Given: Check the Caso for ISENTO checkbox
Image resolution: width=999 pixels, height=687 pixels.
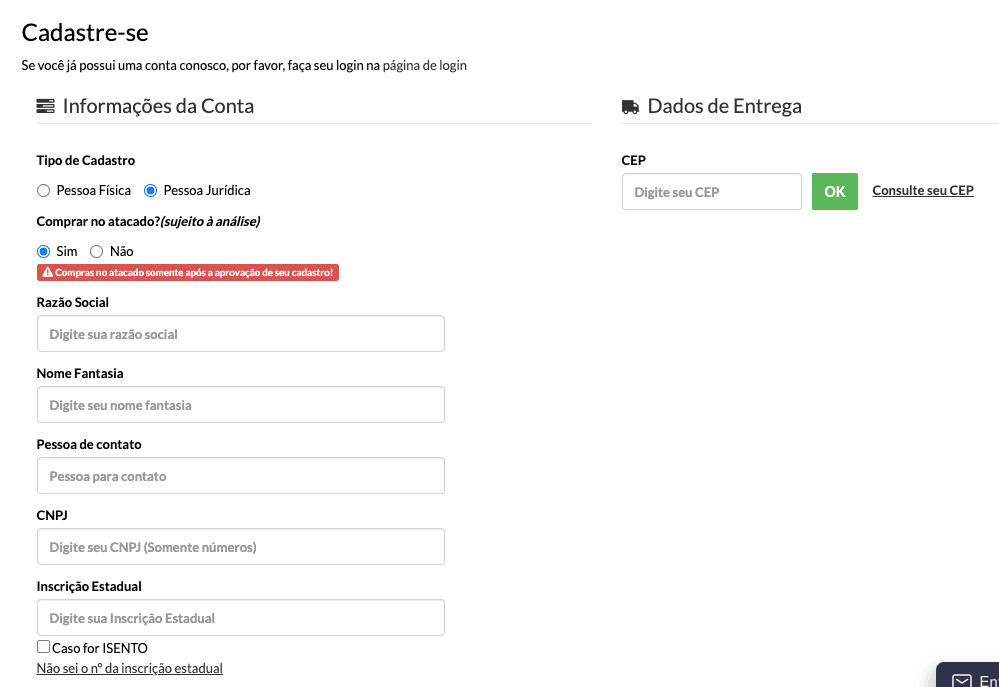Looking at the screenshot, I should click(43, 647).
